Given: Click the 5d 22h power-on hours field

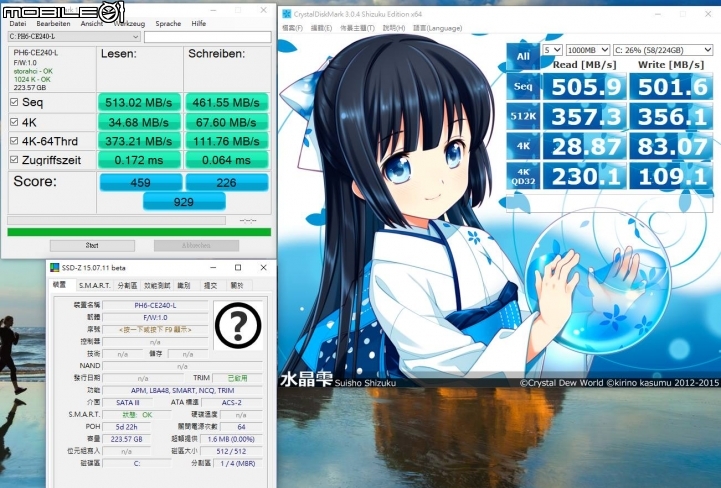Looking at the screenshot, I should (126, 427).
